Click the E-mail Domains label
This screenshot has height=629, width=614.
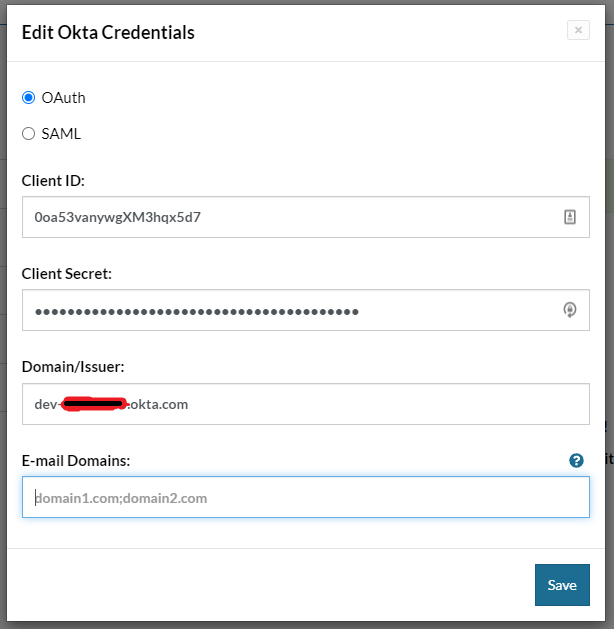tap(76, 460)
